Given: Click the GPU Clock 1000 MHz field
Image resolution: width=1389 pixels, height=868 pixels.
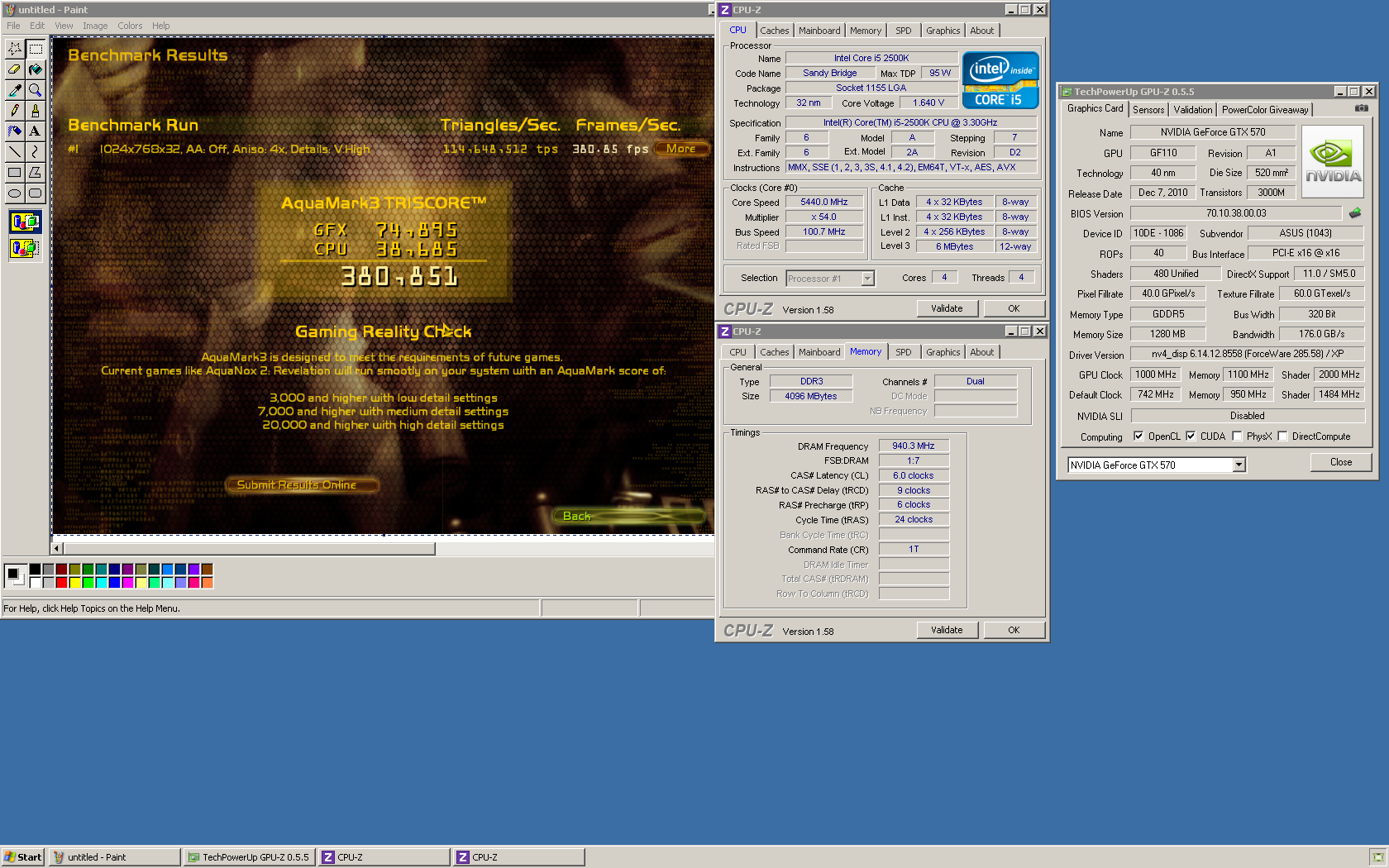Looking at the screenshot, I should (1155, 374).
